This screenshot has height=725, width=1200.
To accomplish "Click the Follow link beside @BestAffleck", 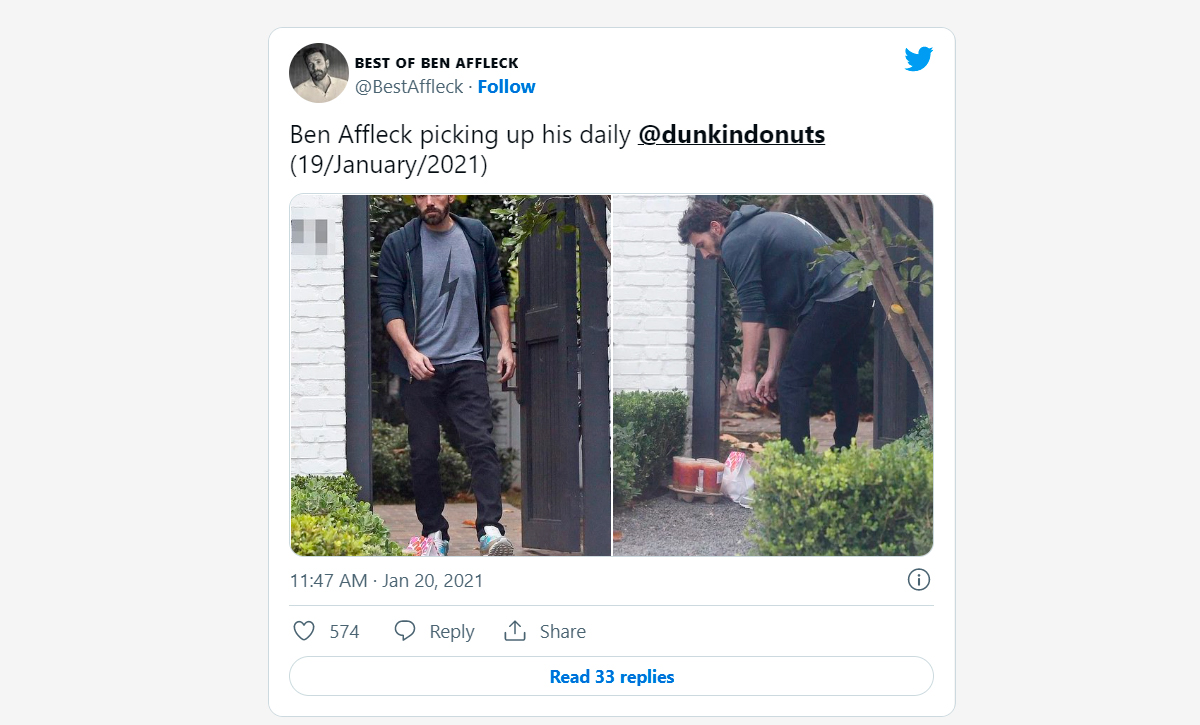I will 506,87.
